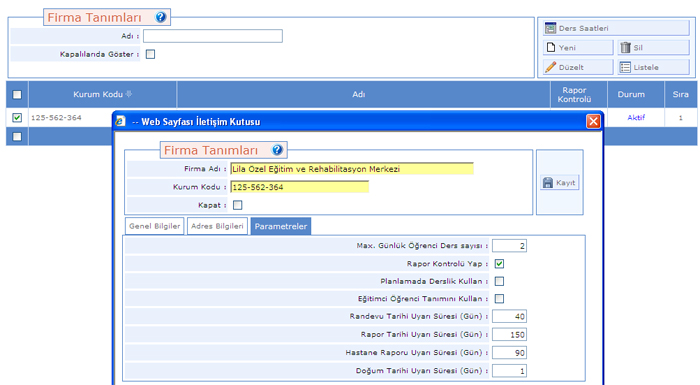Open help icon in dialog Firma Tanımları header
The height and width of the screenshot is (385, 700).
click(277, 150)
